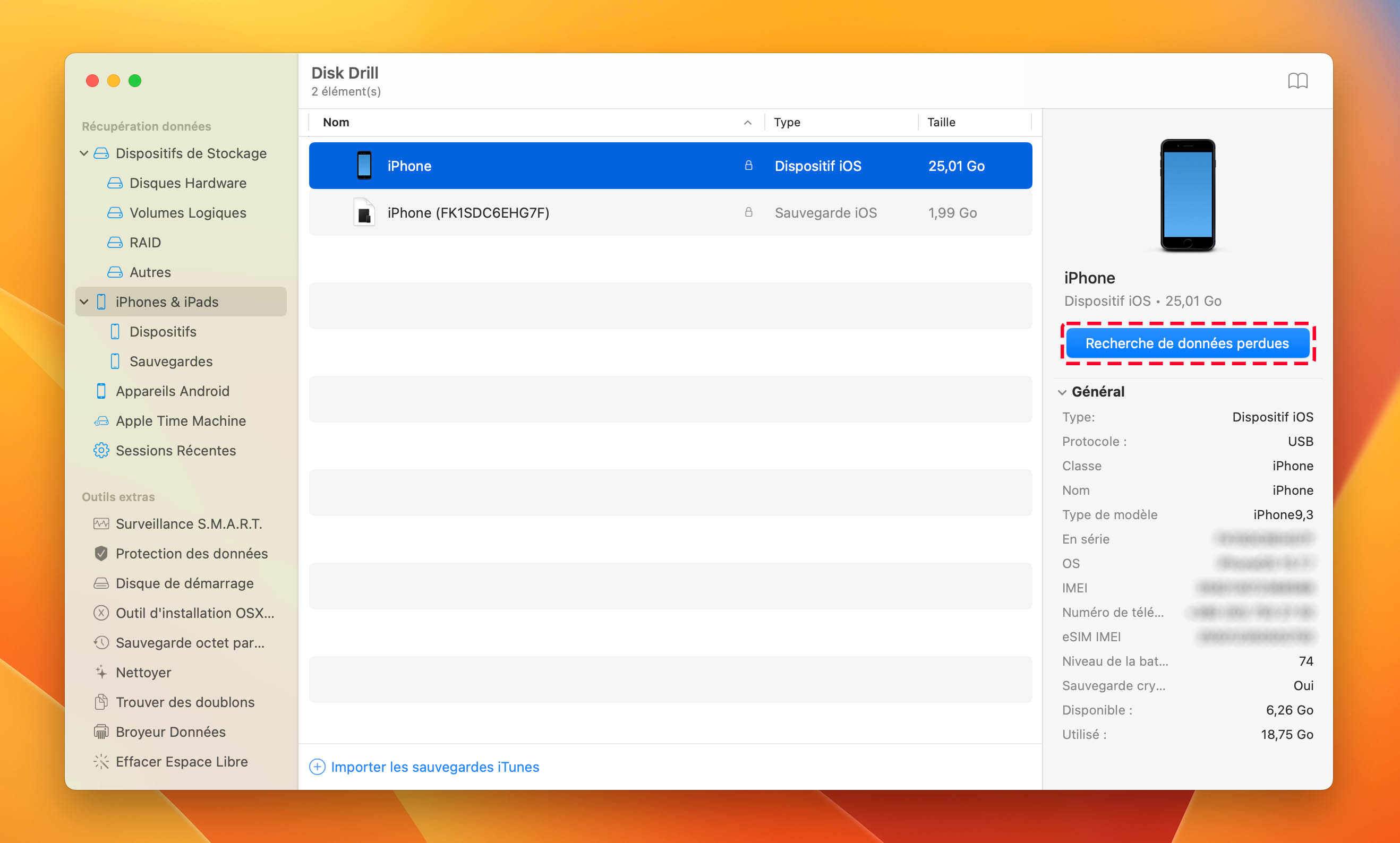
Task: Select iPhones & iPads in sidebar
Action: pos(181,302)
